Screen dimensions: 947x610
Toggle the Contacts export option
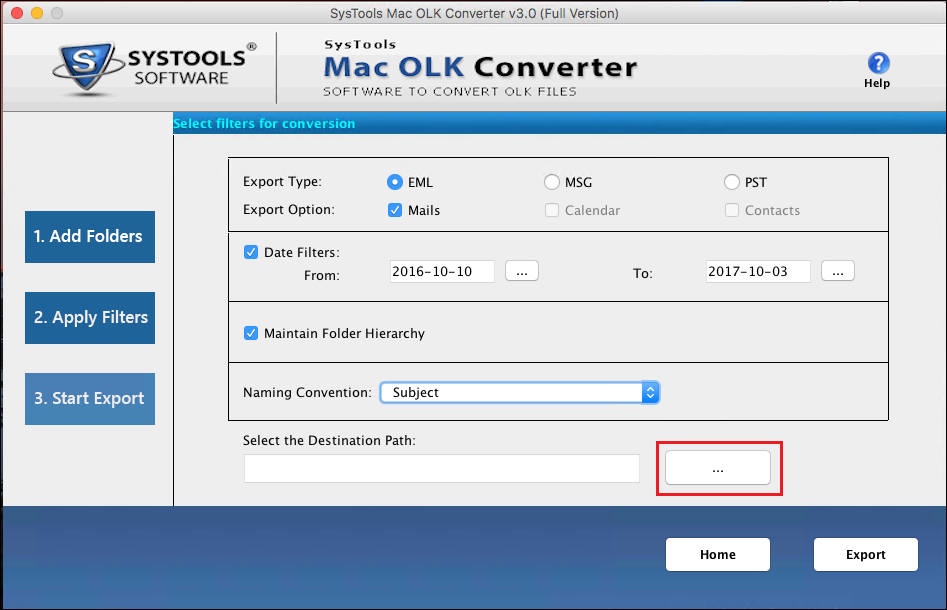731,210
